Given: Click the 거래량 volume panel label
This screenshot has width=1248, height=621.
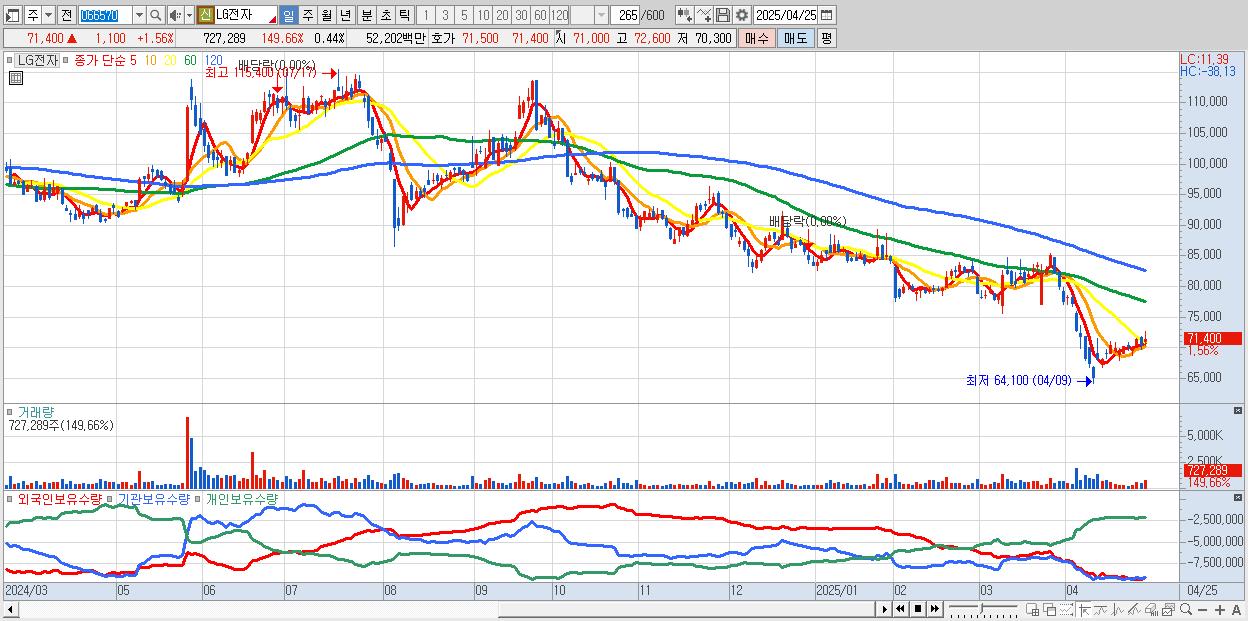Looking at the screenshot, I should click(37, 412).
